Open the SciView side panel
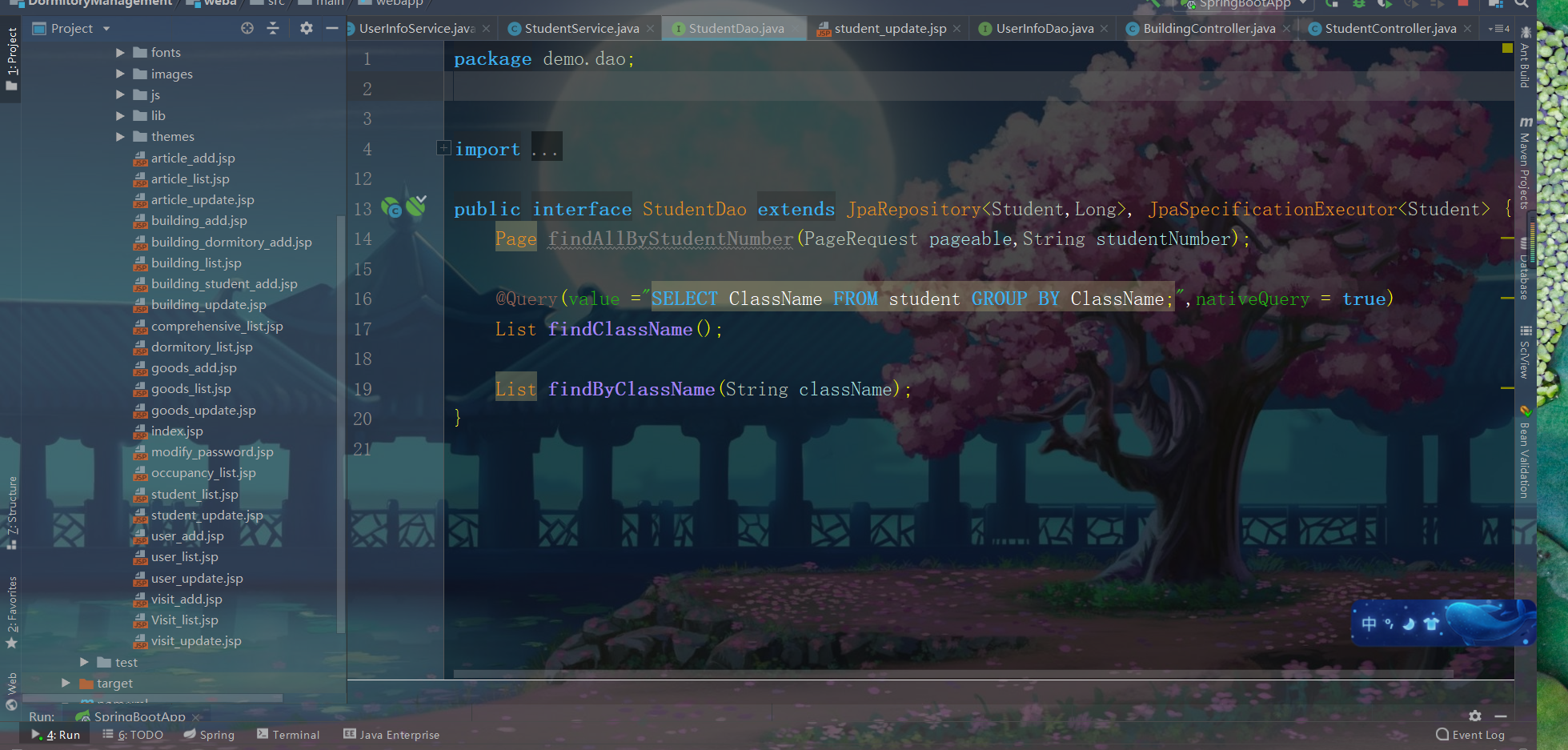 pyautogui.click(x=1525, y=352)
